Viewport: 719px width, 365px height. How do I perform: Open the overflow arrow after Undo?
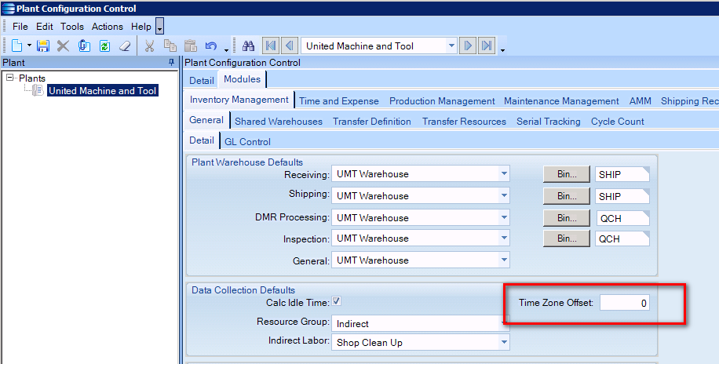click(x=226, y=49)
